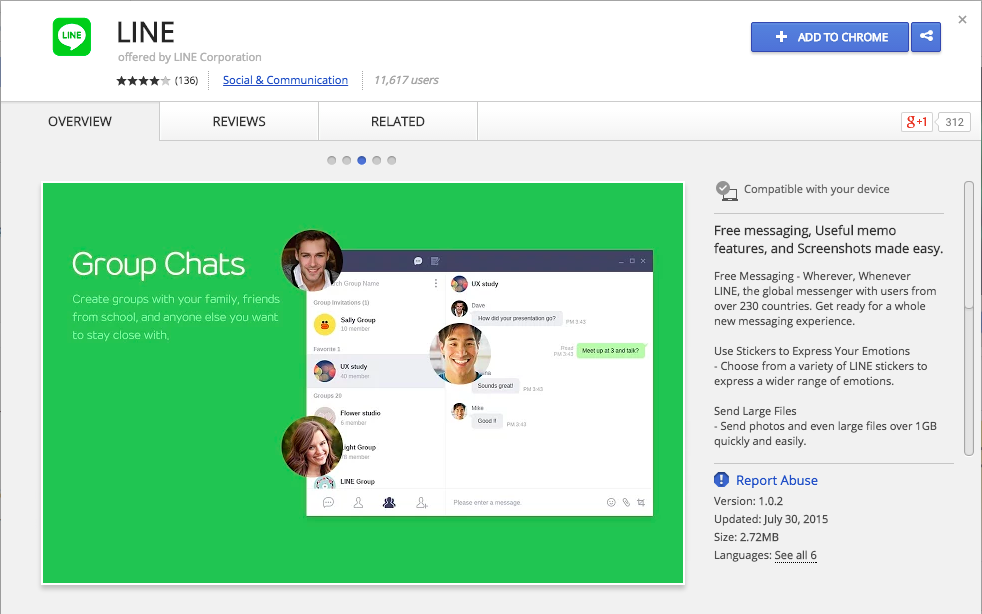Add LINE to Chrome
This screenshot has width=982, height=614.
[x=830, y=37]
